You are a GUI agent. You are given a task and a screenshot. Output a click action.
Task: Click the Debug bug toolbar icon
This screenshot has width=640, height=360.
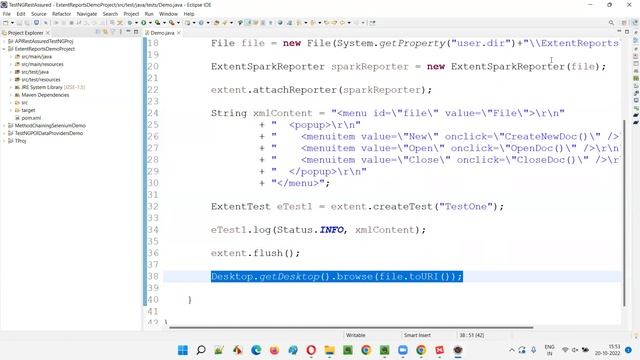130,23
